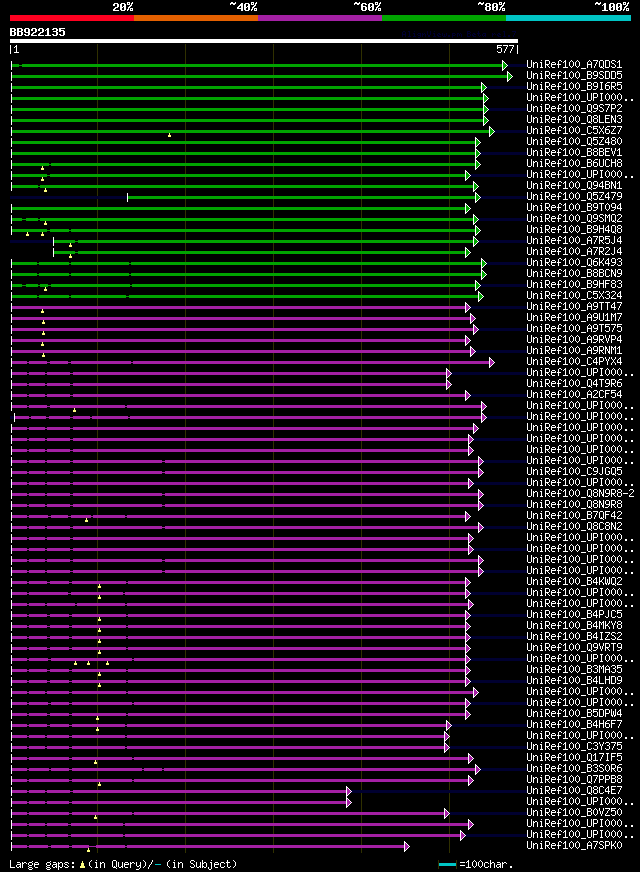Open the UniRef100_Q7PPB8 hit label
Viewport: 640px width, 872px height.
(574, 780)
